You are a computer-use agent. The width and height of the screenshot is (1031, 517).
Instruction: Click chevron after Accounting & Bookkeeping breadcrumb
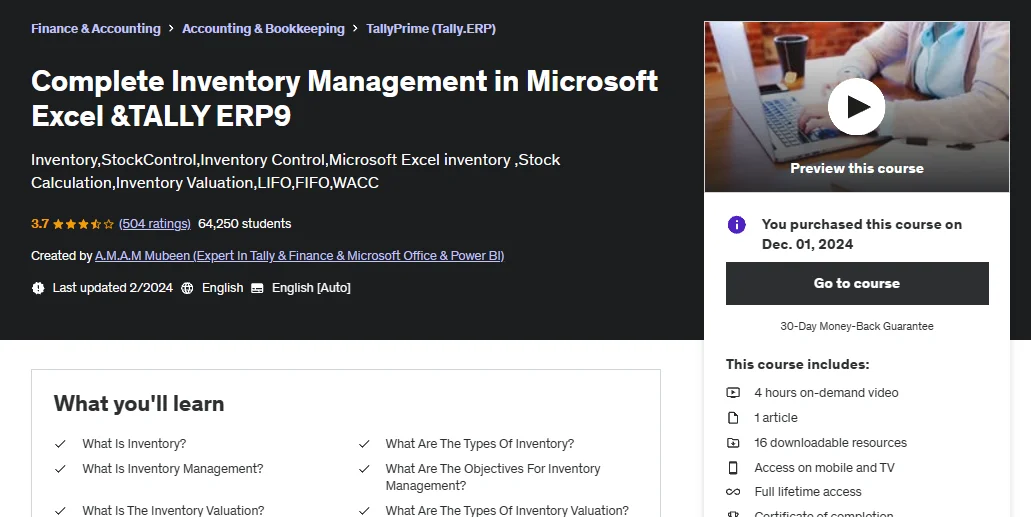(355, 29)
